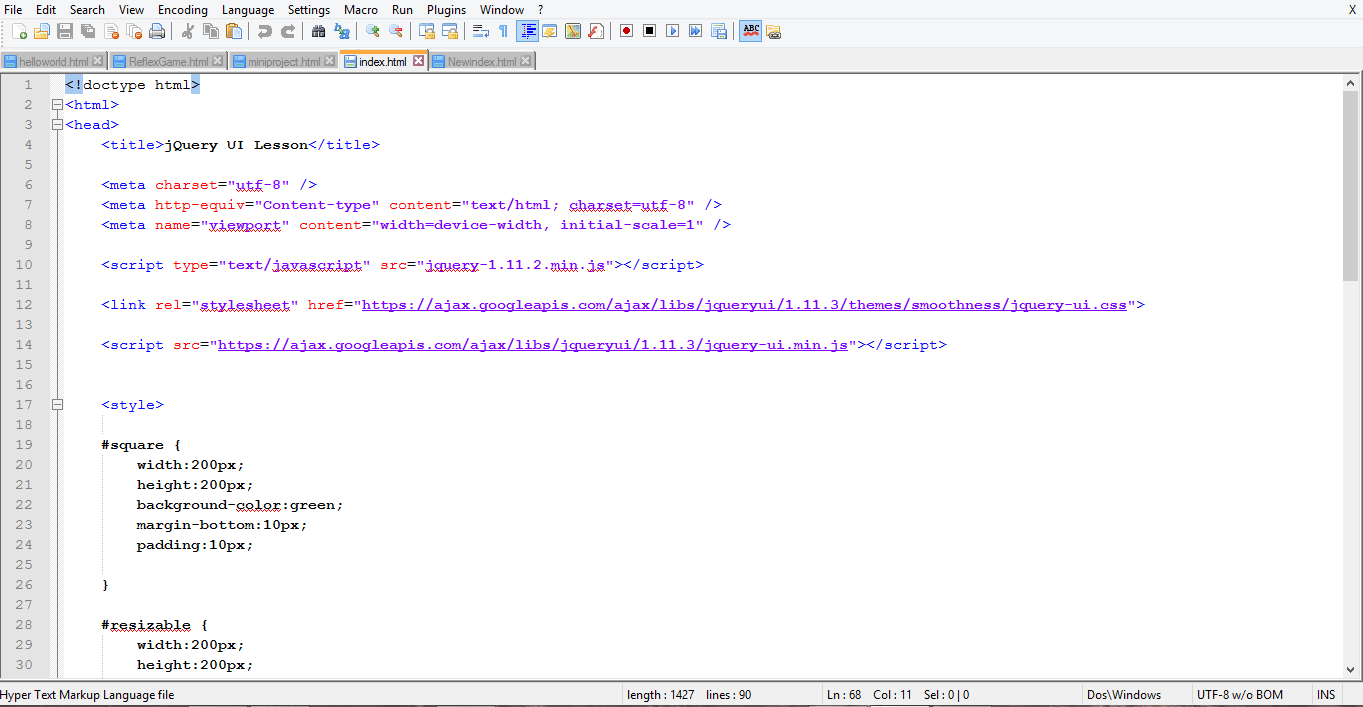
Task: Click the Zoom Out magnifier icon
Action: pos(396,31)
